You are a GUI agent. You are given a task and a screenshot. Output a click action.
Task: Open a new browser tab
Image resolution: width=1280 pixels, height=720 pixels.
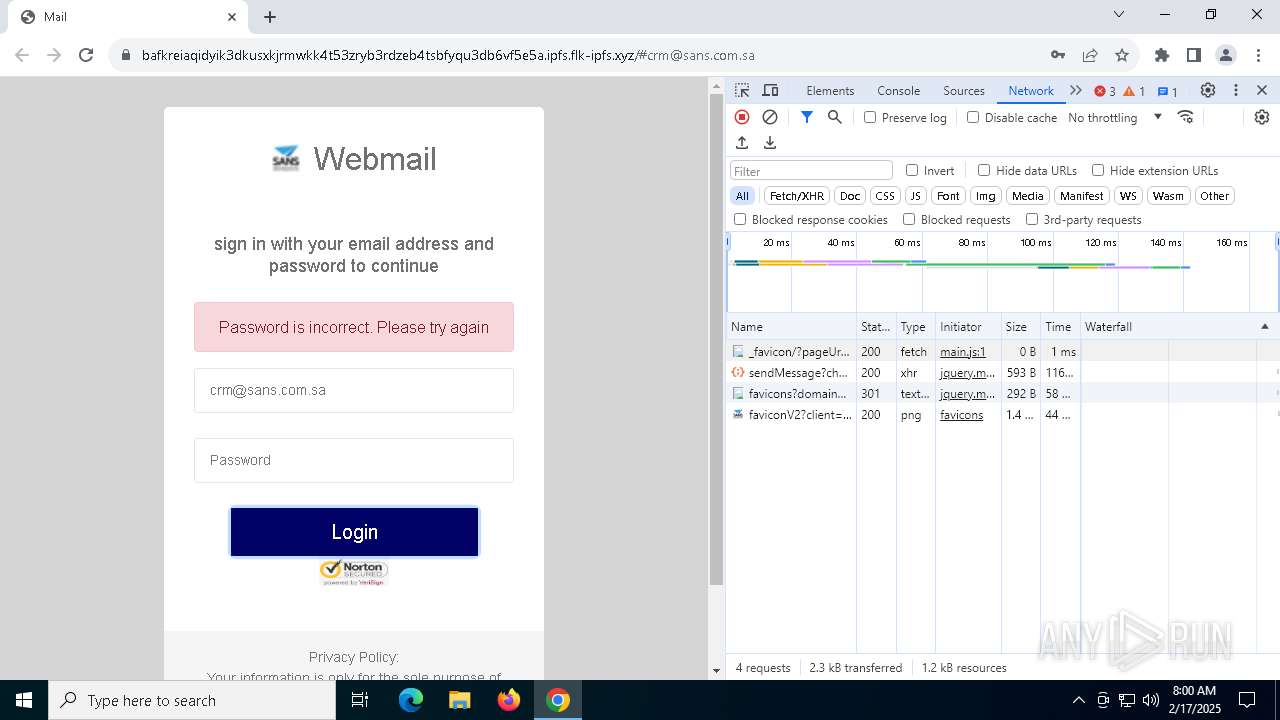(x=270, y=17)
